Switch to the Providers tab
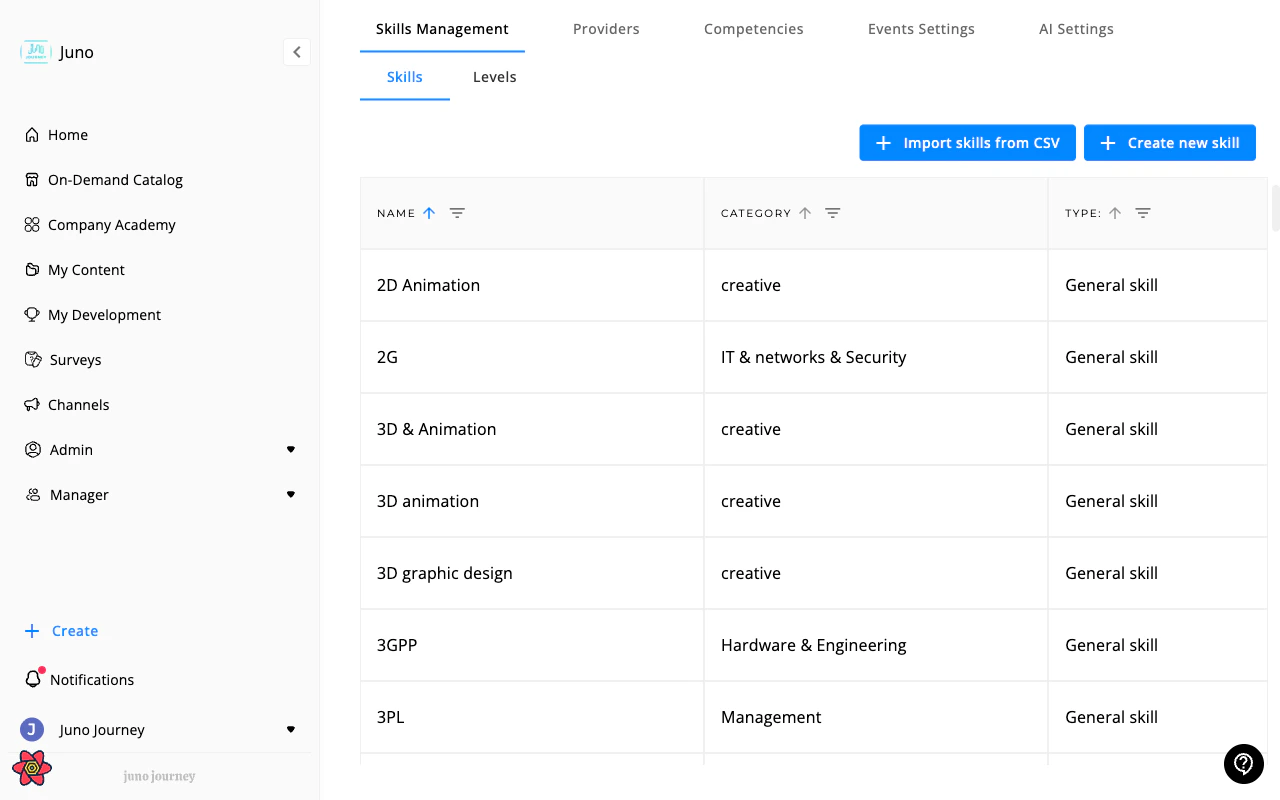This screenshot has width=1280, height=800. (x=605, y=28)
